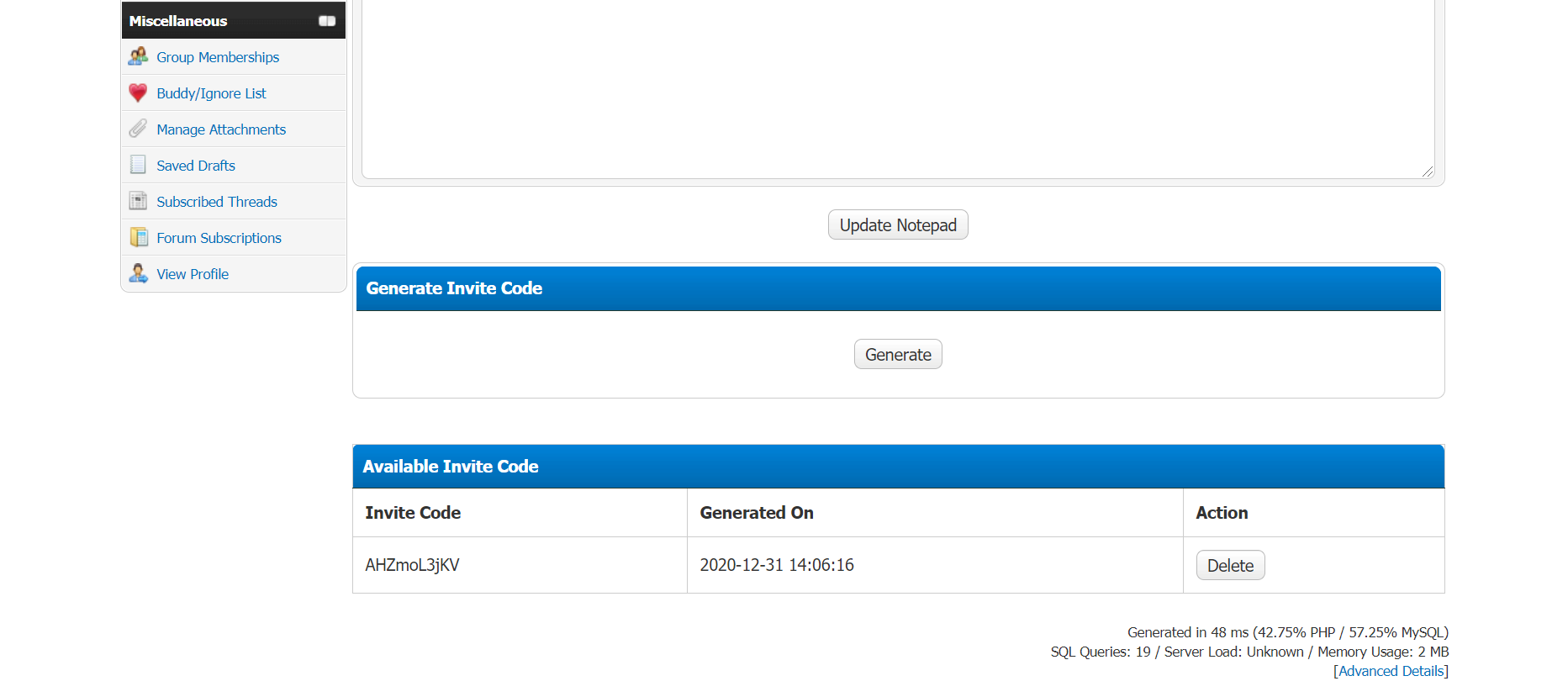
Task: Click the Saved Drafts page icon
Action: tap(138, 165)
